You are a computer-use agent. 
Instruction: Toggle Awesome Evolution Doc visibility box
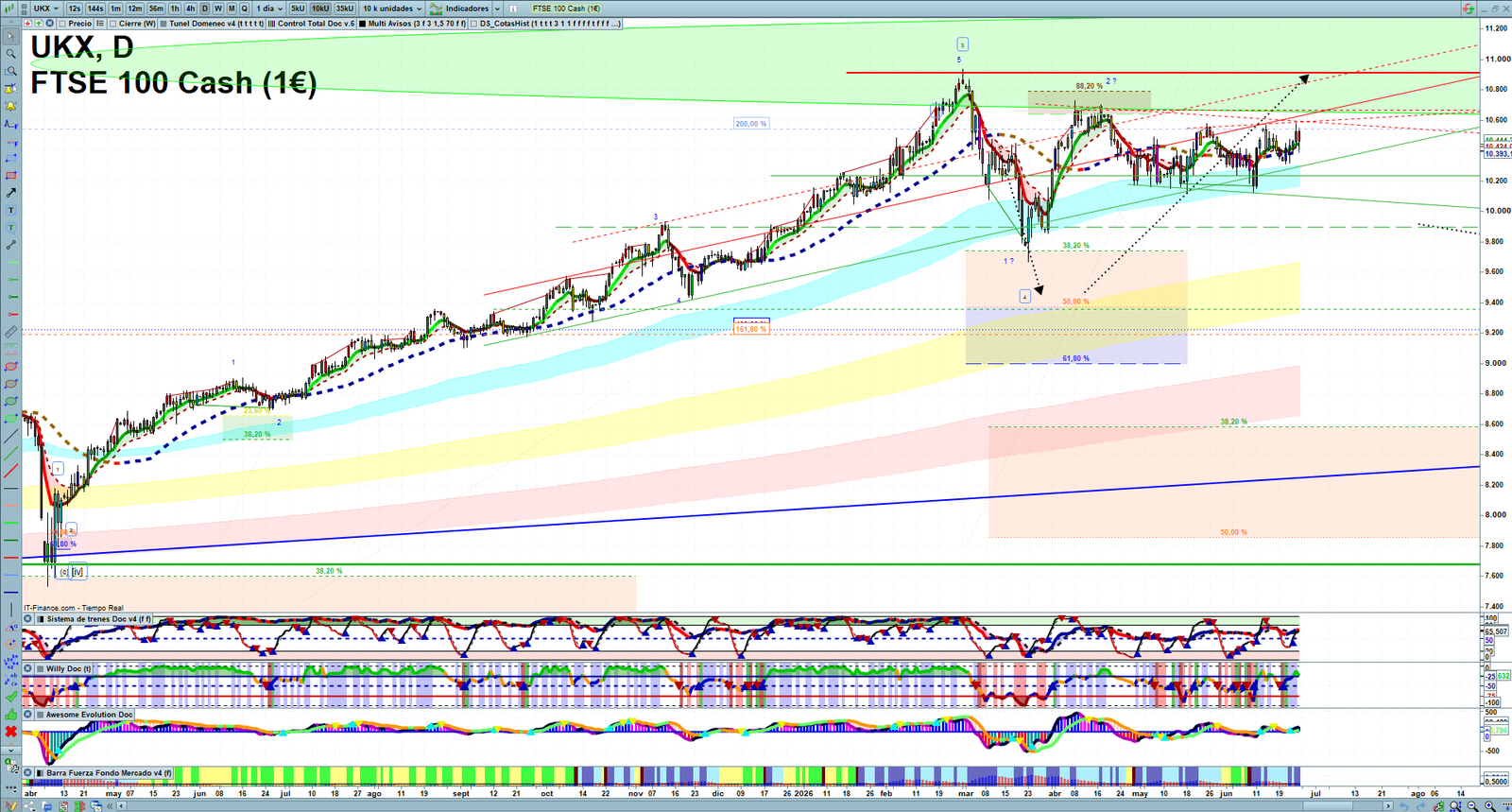click(41, 715)
